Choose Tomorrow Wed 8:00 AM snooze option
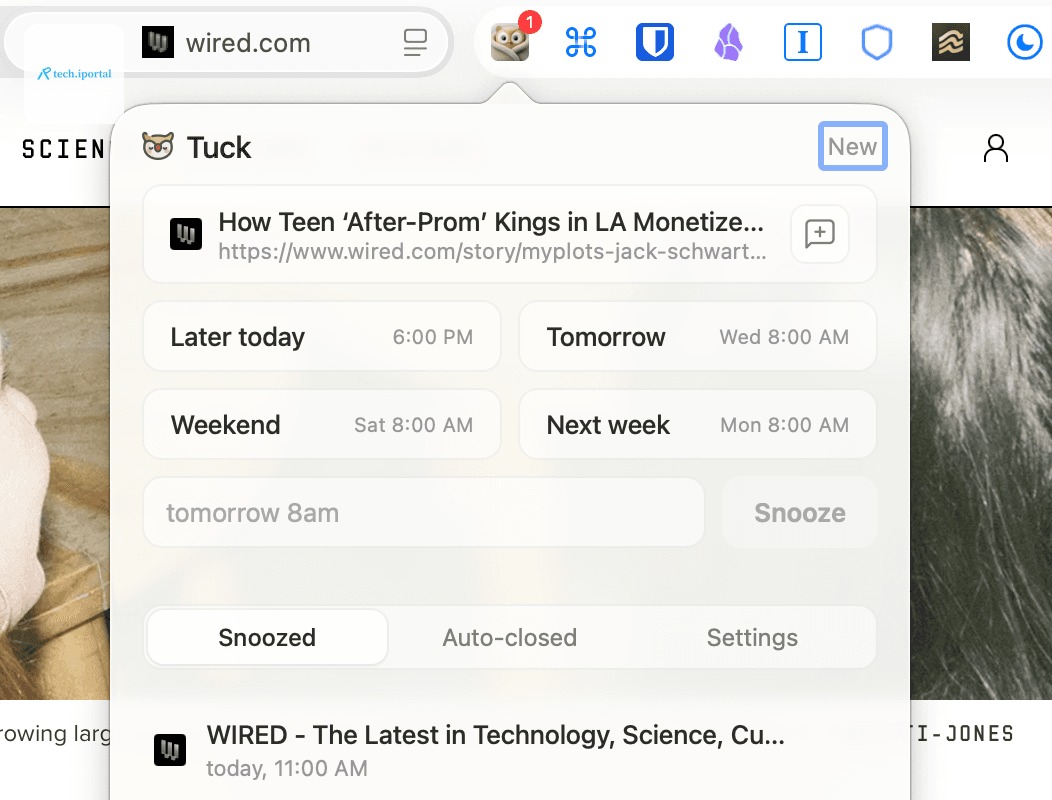The image size is (1052, 800). click(698, 336)
